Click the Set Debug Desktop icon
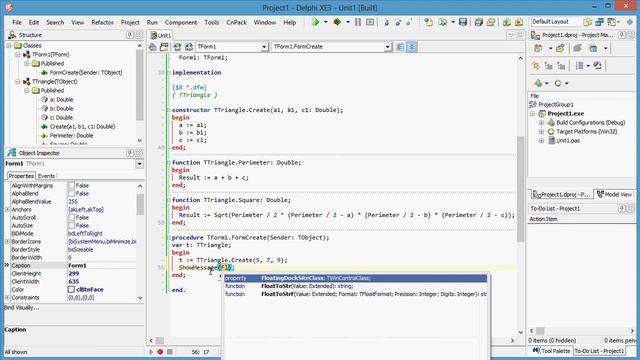This screenshot has height=360, width=640. tap(600, 22)
